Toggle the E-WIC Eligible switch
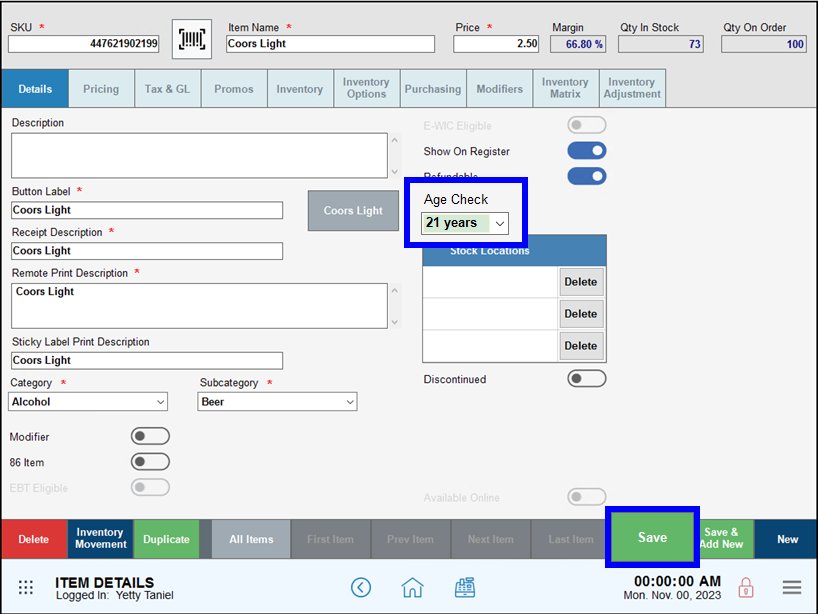The width and height of the screenshot is (818, 614). coord(587,125)
